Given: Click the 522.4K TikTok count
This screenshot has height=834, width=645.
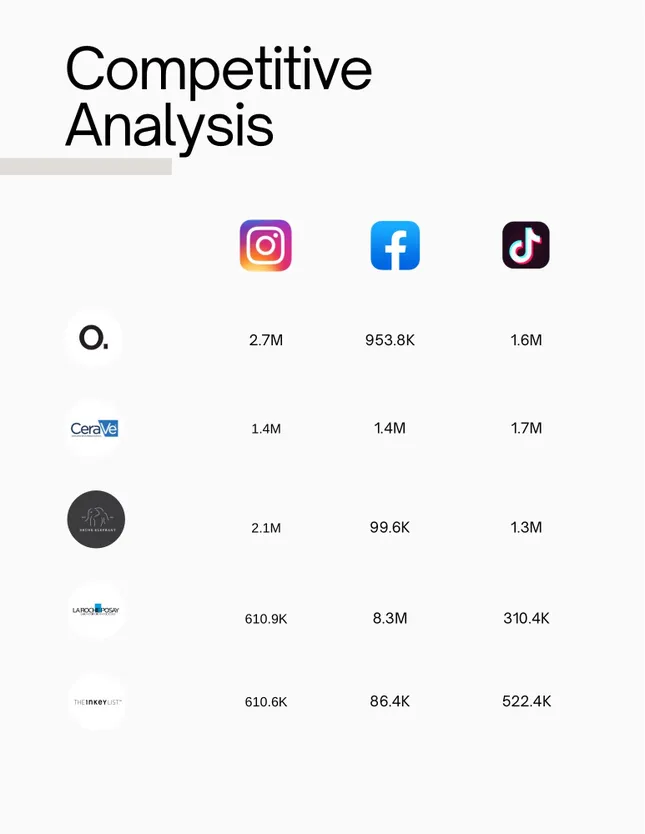Looking at the screenshot, I should [x=526, y=701].
